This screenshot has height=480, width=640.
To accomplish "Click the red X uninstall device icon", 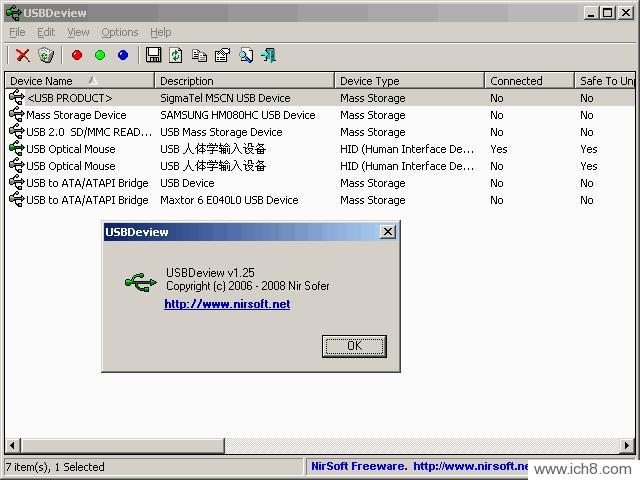I will (x=22, y=55).
